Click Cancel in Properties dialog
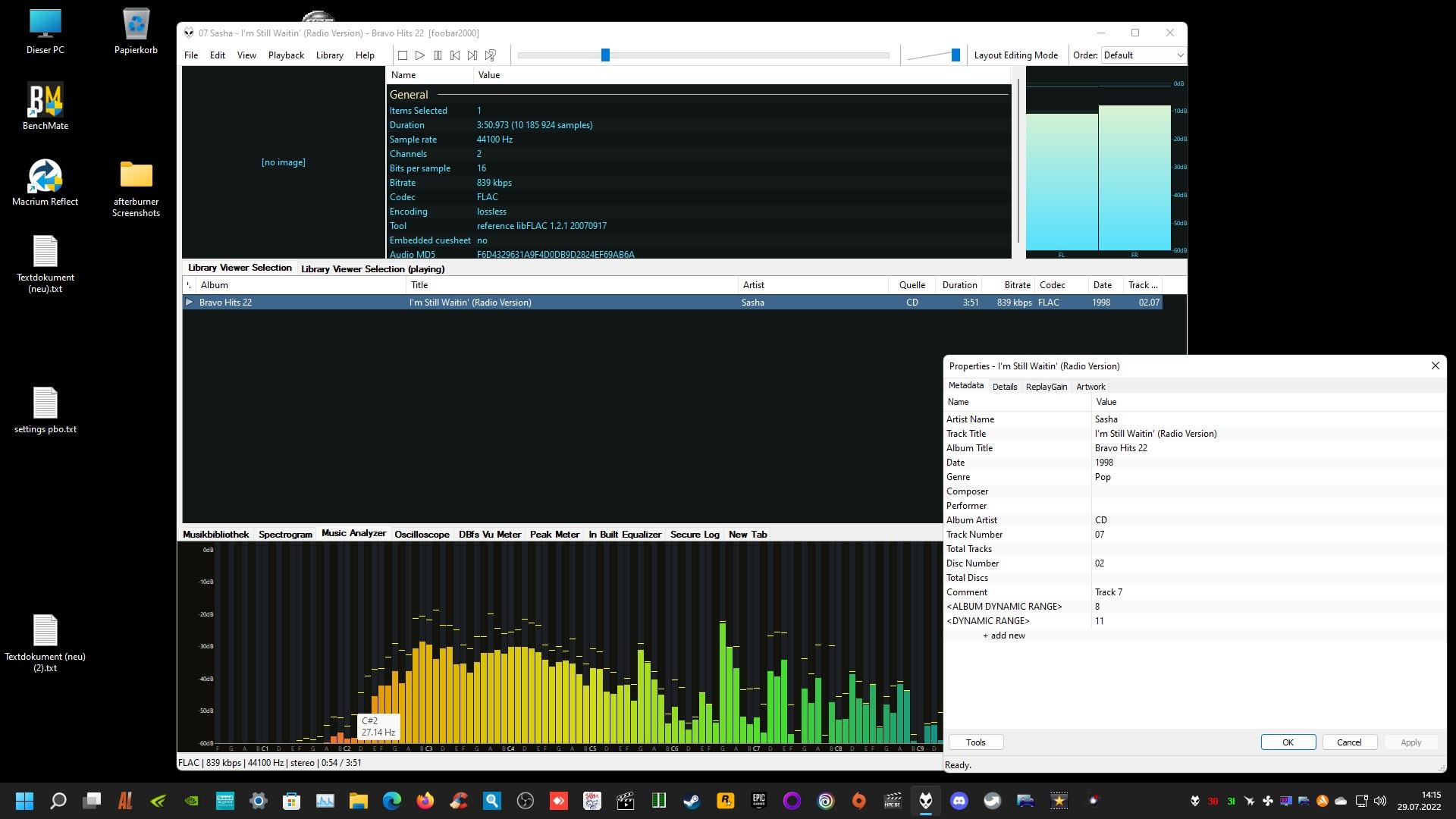Screen dimensions: 1456x819 [x=1349, y=742]
